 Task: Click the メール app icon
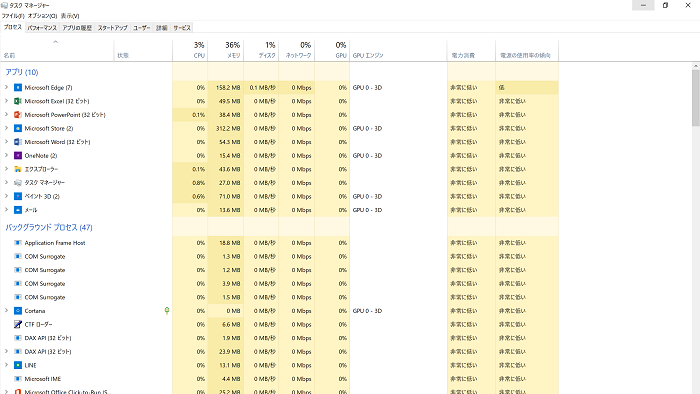[x=18, y=210]
